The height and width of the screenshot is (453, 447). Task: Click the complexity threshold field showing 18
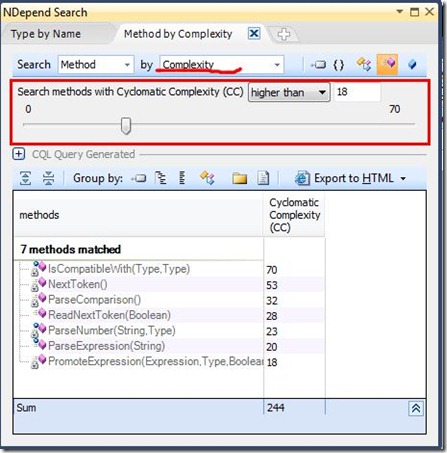point(357,92)
